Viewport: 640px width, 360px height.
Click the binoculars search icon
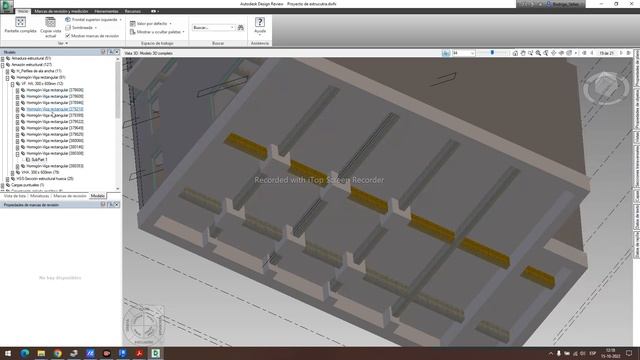click(241, 28)
